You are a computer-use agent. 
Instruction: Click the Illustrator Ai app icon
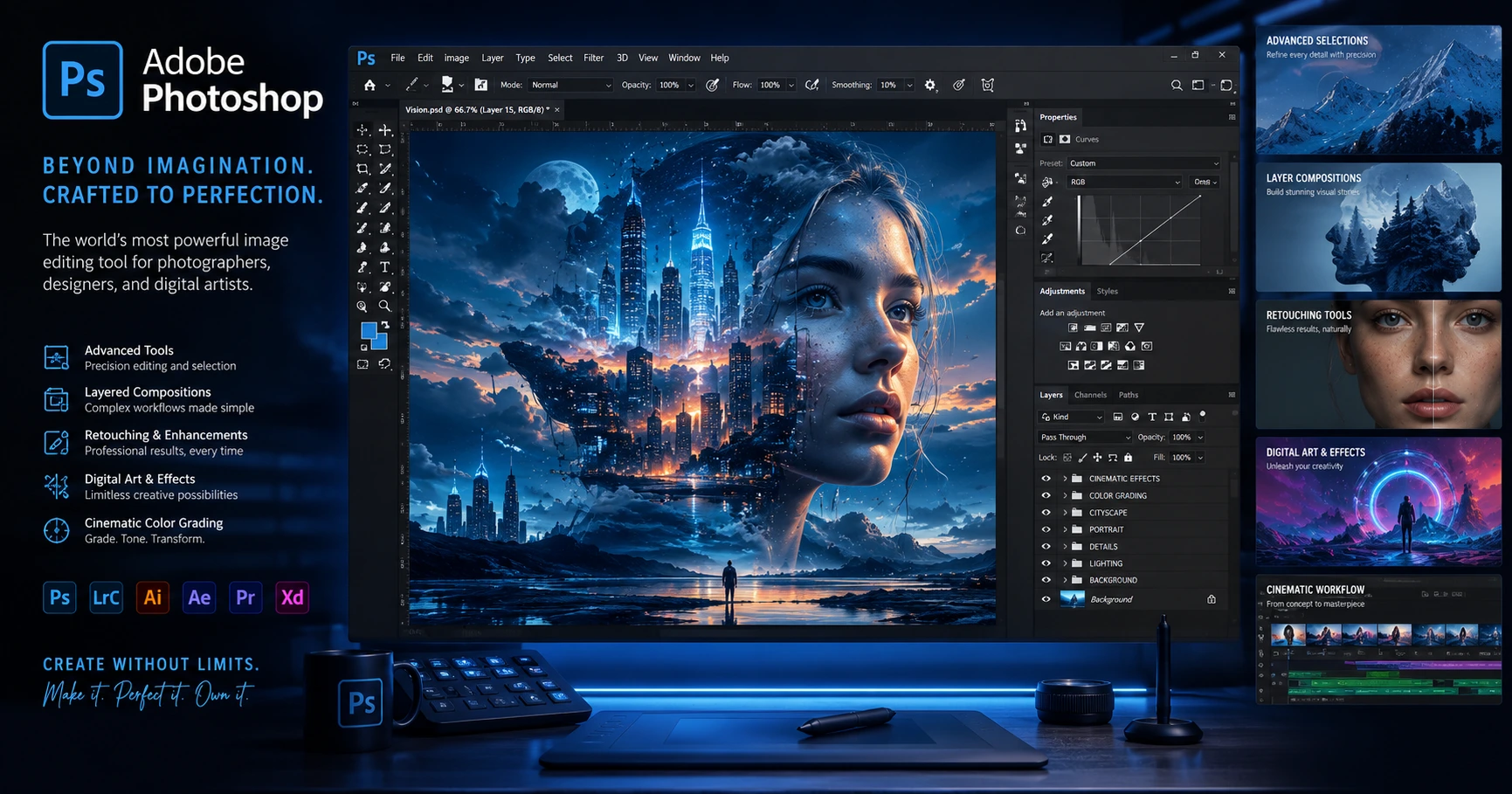153,597
